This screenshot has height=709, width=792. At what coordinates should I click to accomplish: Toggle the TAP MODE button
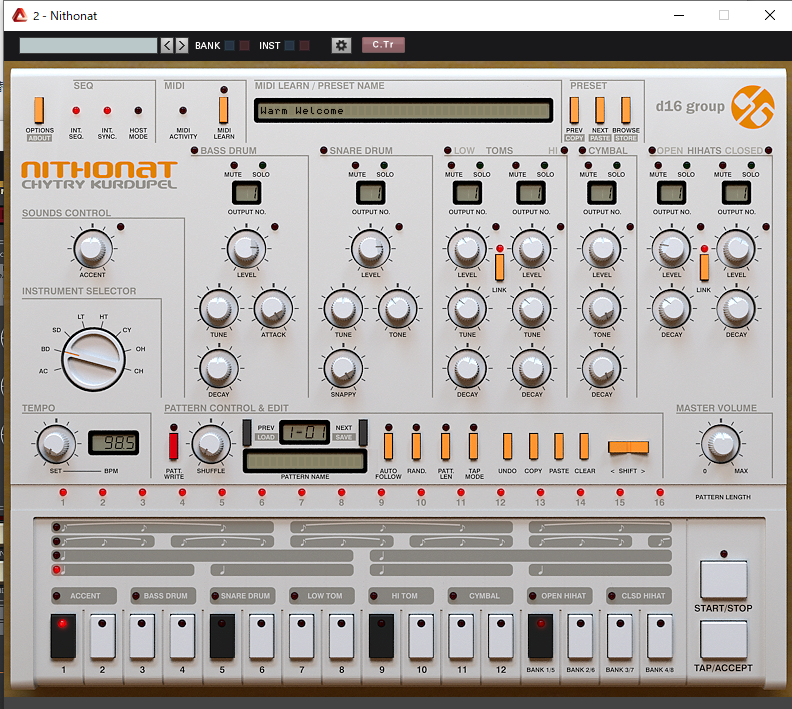(x=473, y=446)
